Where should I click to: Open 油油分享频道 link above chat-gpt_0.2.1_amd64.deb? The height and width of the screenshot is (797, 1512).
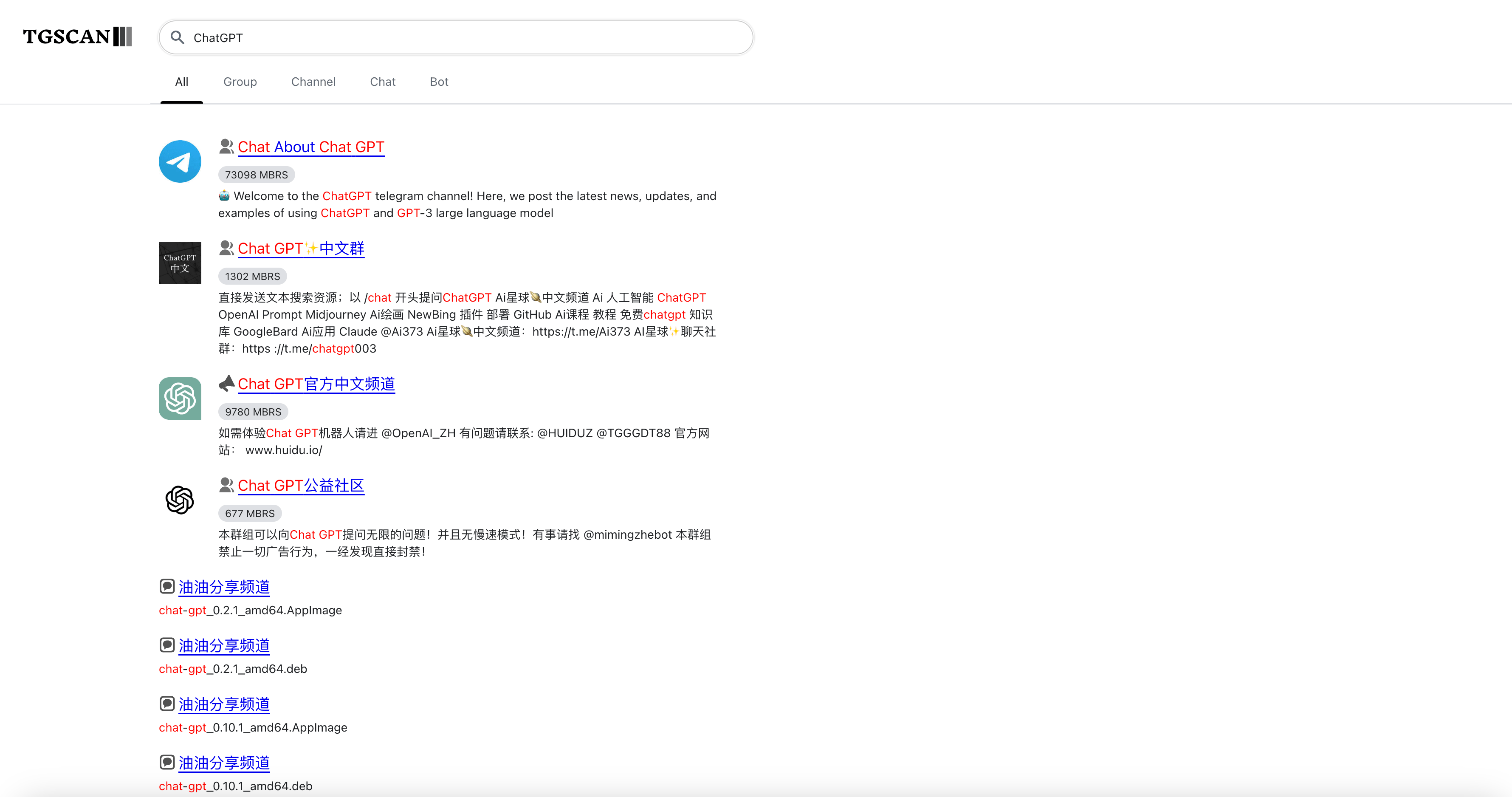tap(224, 646)
